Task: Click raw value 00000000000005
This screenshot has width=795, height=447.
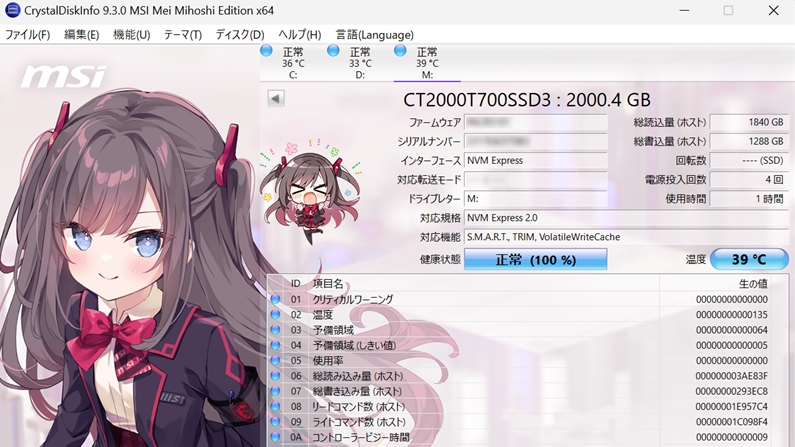Action: click(732, 345)
